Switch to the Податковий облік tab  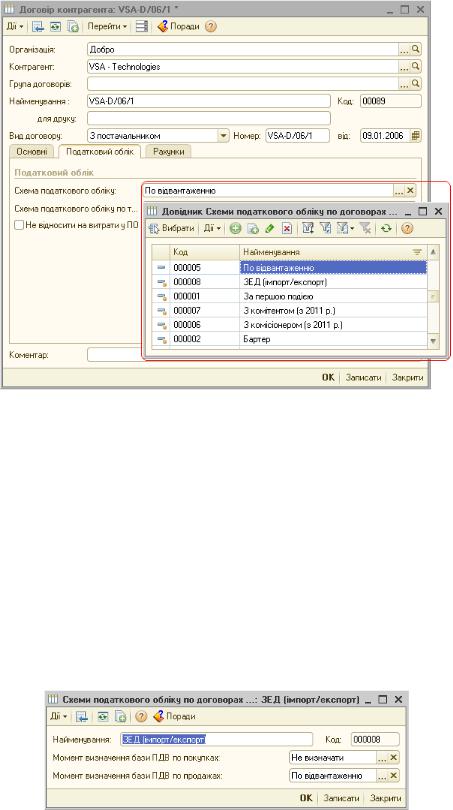click(100, 151)
